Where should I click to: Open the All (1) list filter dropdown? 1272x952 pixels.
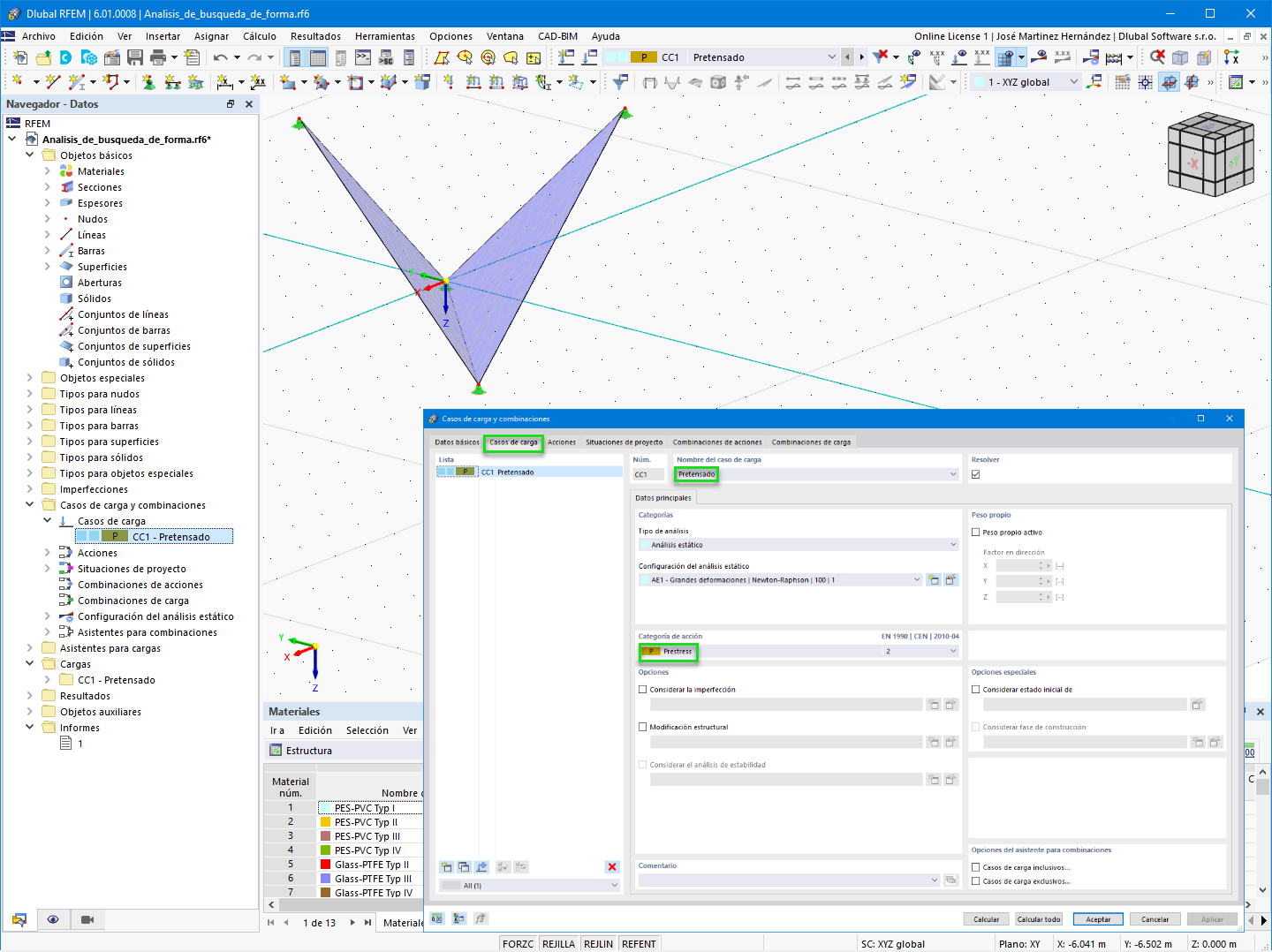point(530,886)
